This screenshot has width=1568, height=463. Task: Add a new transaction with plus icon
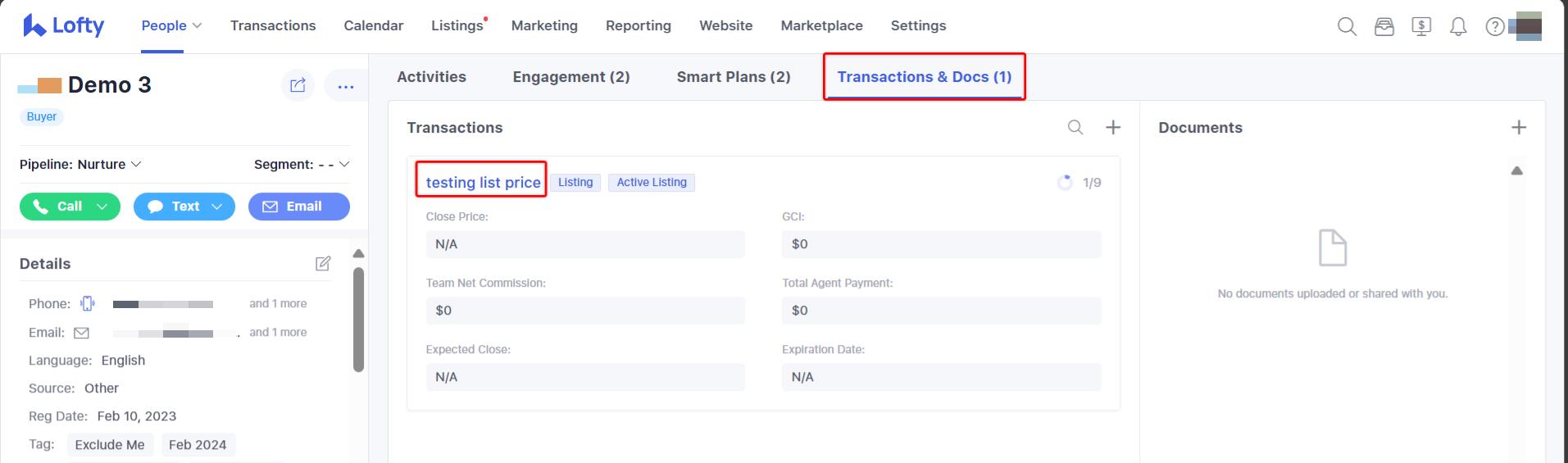pos(1113,128)
